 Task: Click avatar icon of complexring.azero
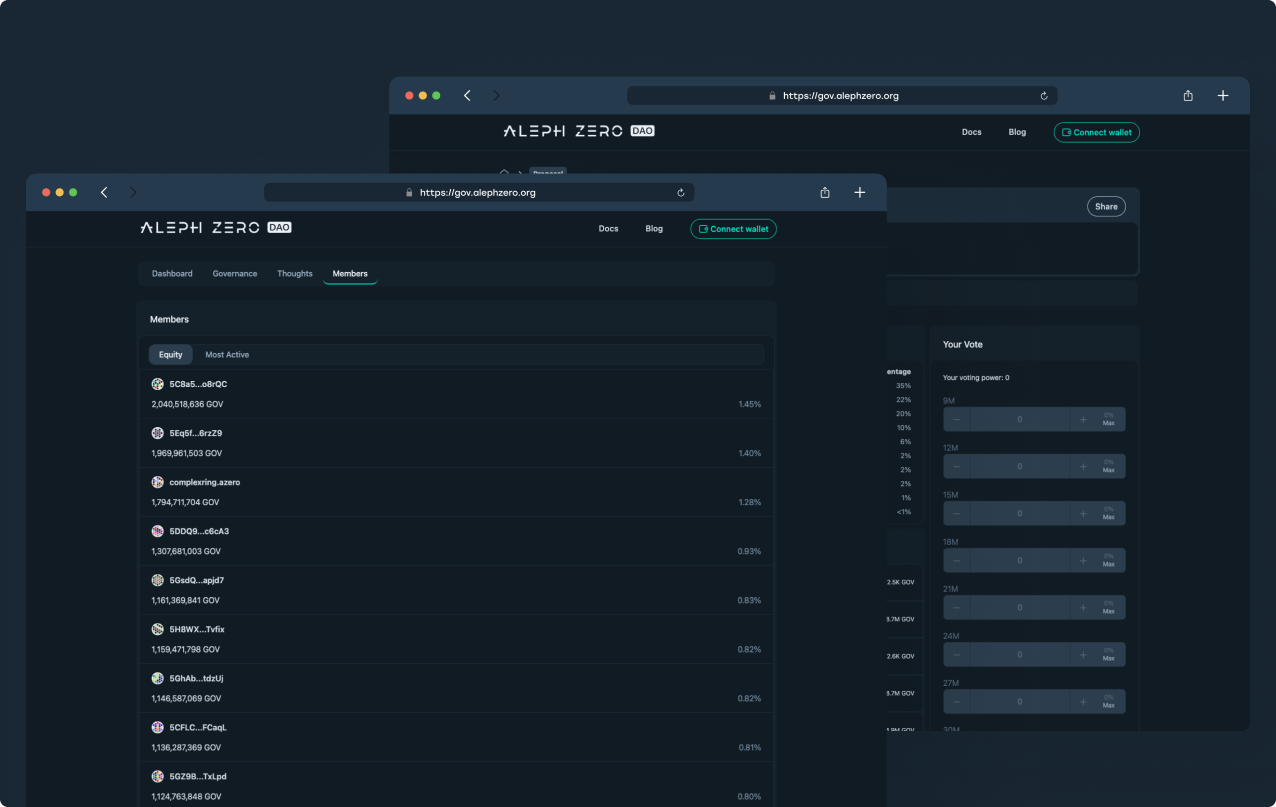(157, 482)
